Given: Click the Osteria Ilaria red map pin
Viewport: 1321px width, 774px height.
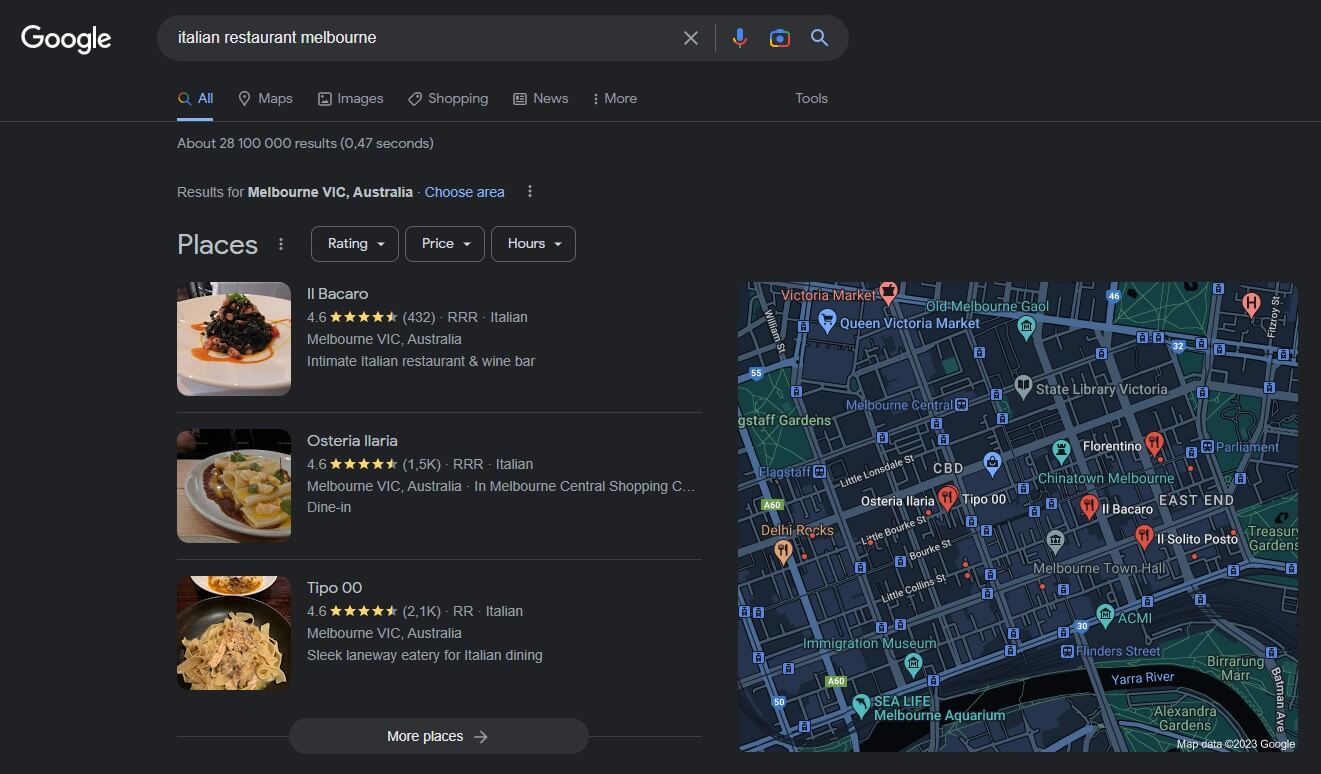Looking at the screenshot, I should pos(948,497).
